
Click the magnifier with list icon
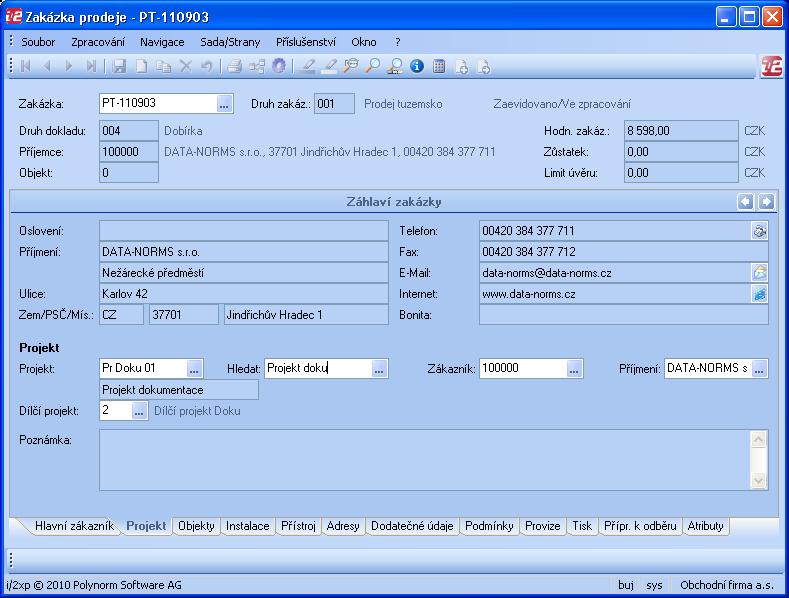click(x=394, y=66)
